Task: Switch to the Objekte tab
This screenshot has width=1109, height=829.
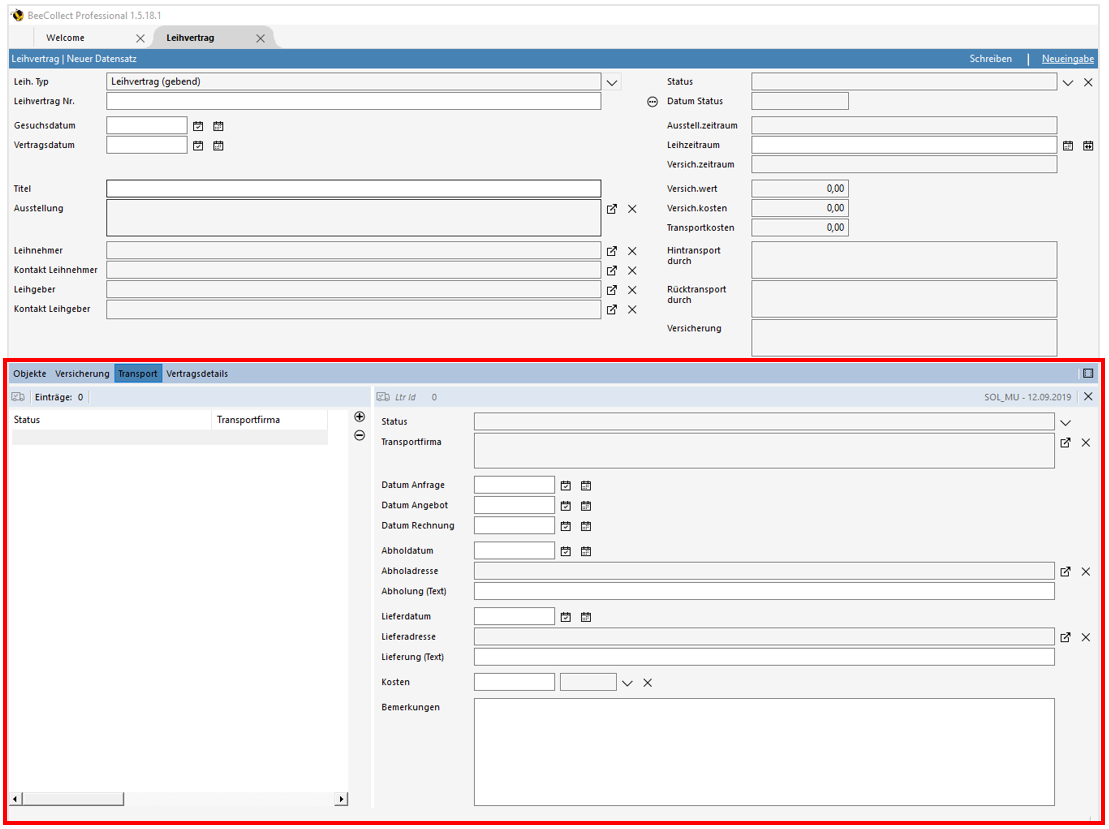Action: (29, 373)
